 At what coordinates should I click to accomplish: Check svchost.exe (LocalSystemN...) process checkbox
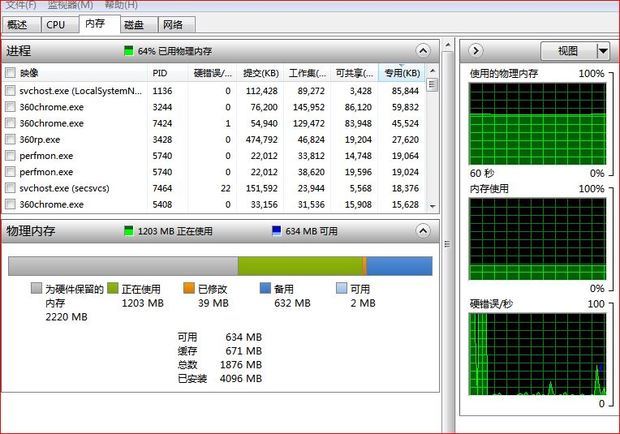[10, 91]
